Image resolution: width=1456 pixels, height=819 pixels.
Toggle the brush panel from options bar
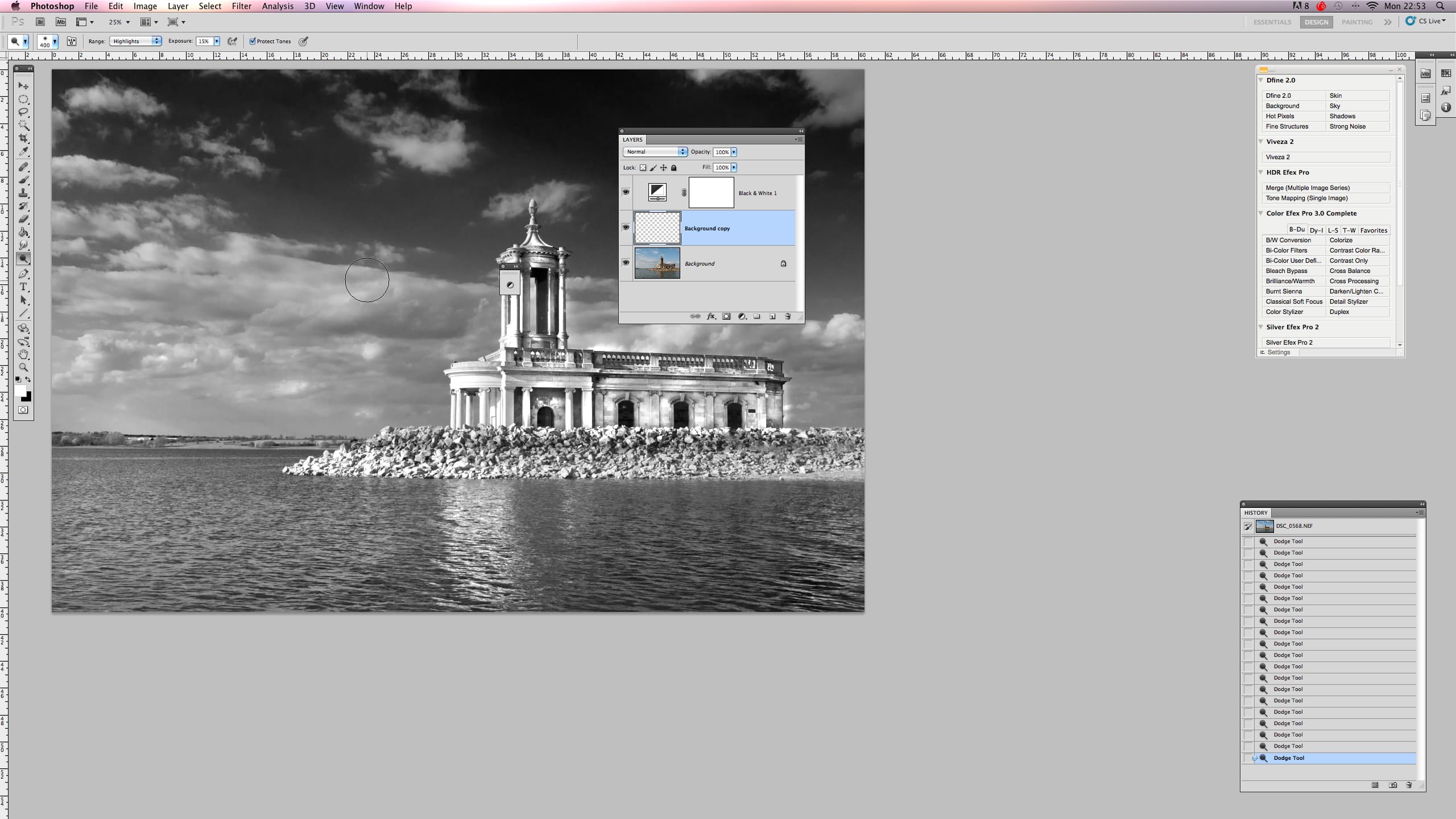pos(72,41)
